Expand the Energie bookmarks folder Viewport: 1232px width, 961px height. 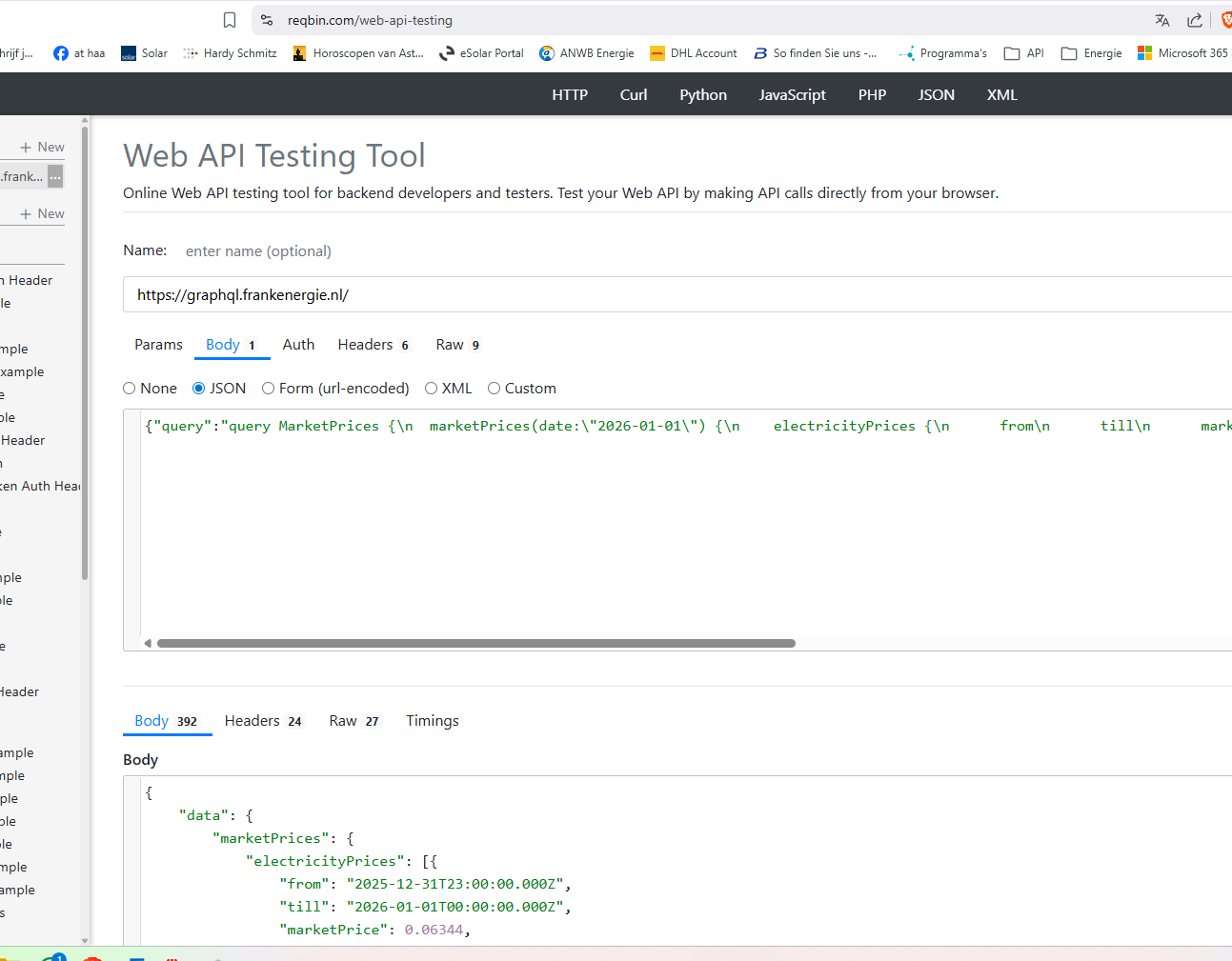click(x=1091, y=53)
